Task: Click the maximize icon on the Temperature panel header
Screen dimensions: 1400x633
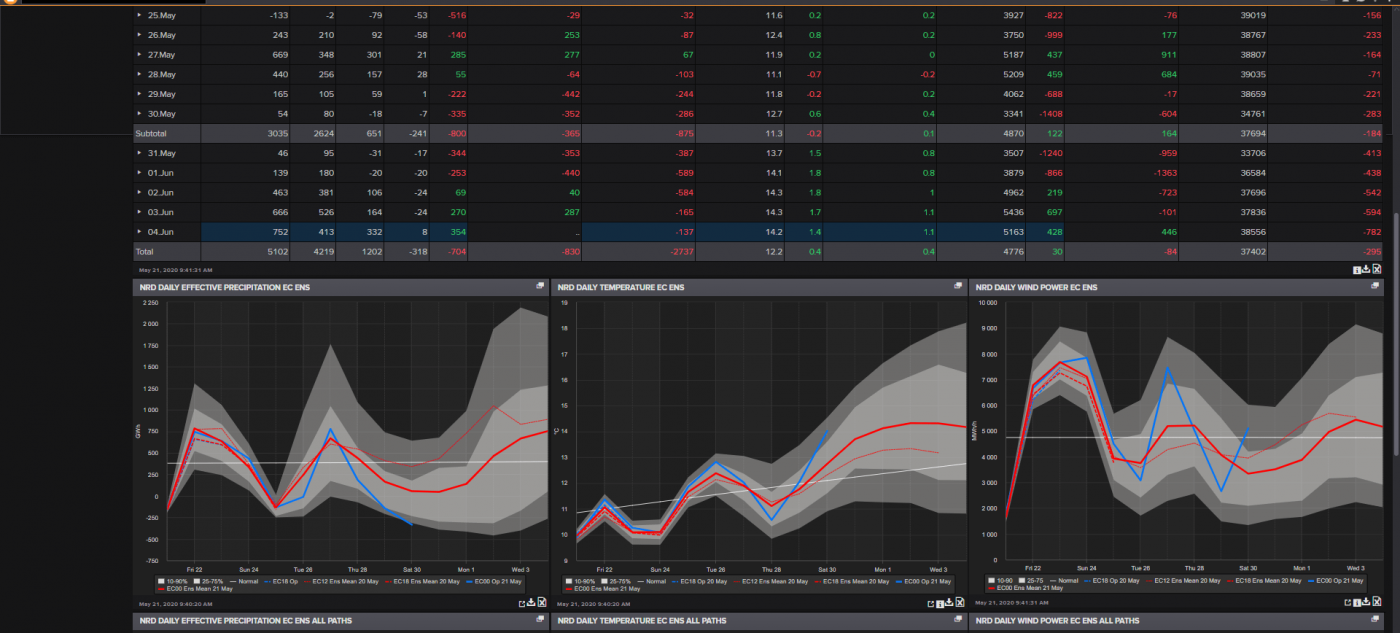Action: pyautogui.click(x=957, y=286)
